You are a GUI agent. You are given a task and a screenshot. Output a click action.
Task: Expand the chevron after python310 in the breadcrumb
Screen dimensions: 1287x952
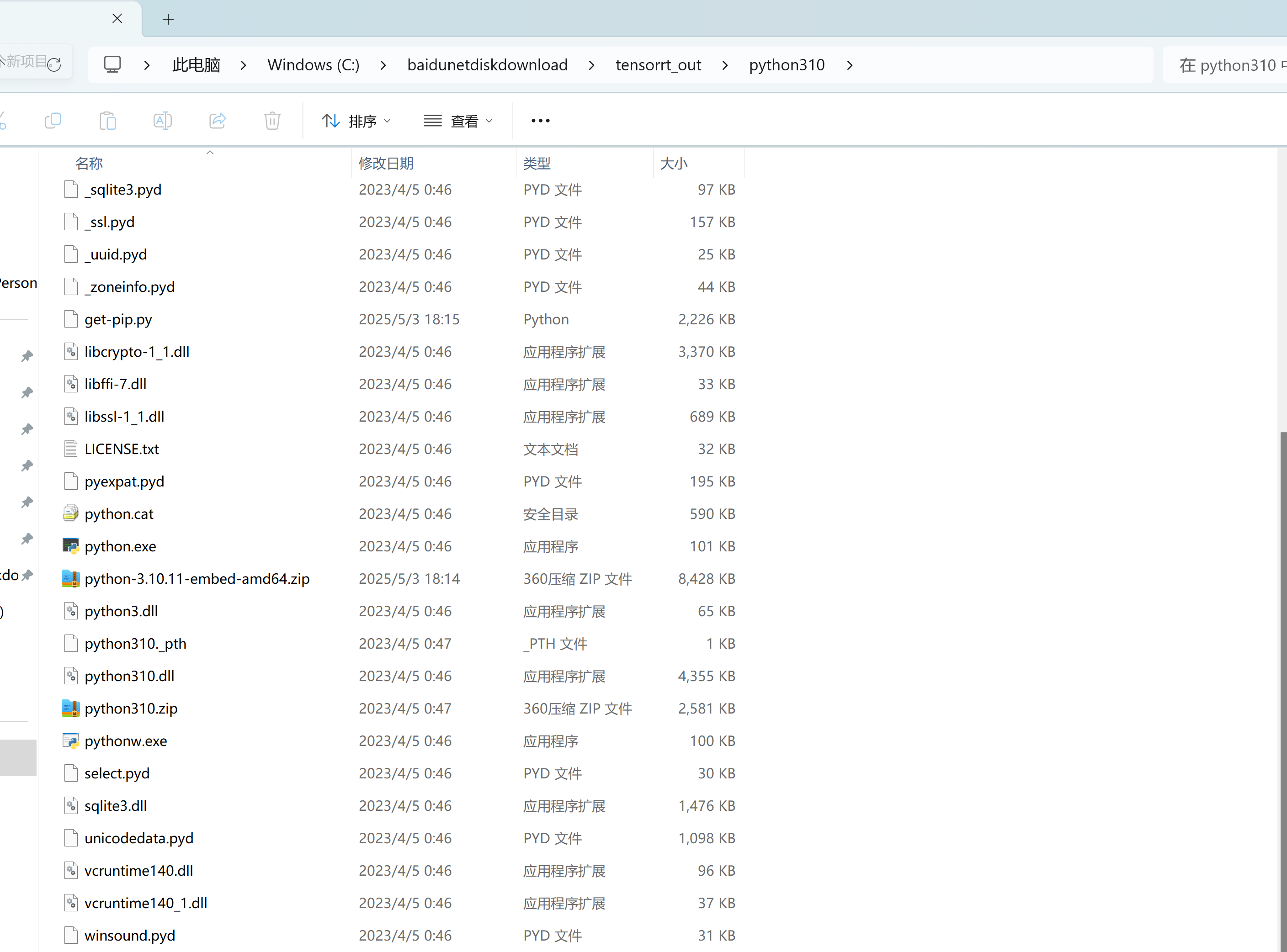tap(850, 65)
